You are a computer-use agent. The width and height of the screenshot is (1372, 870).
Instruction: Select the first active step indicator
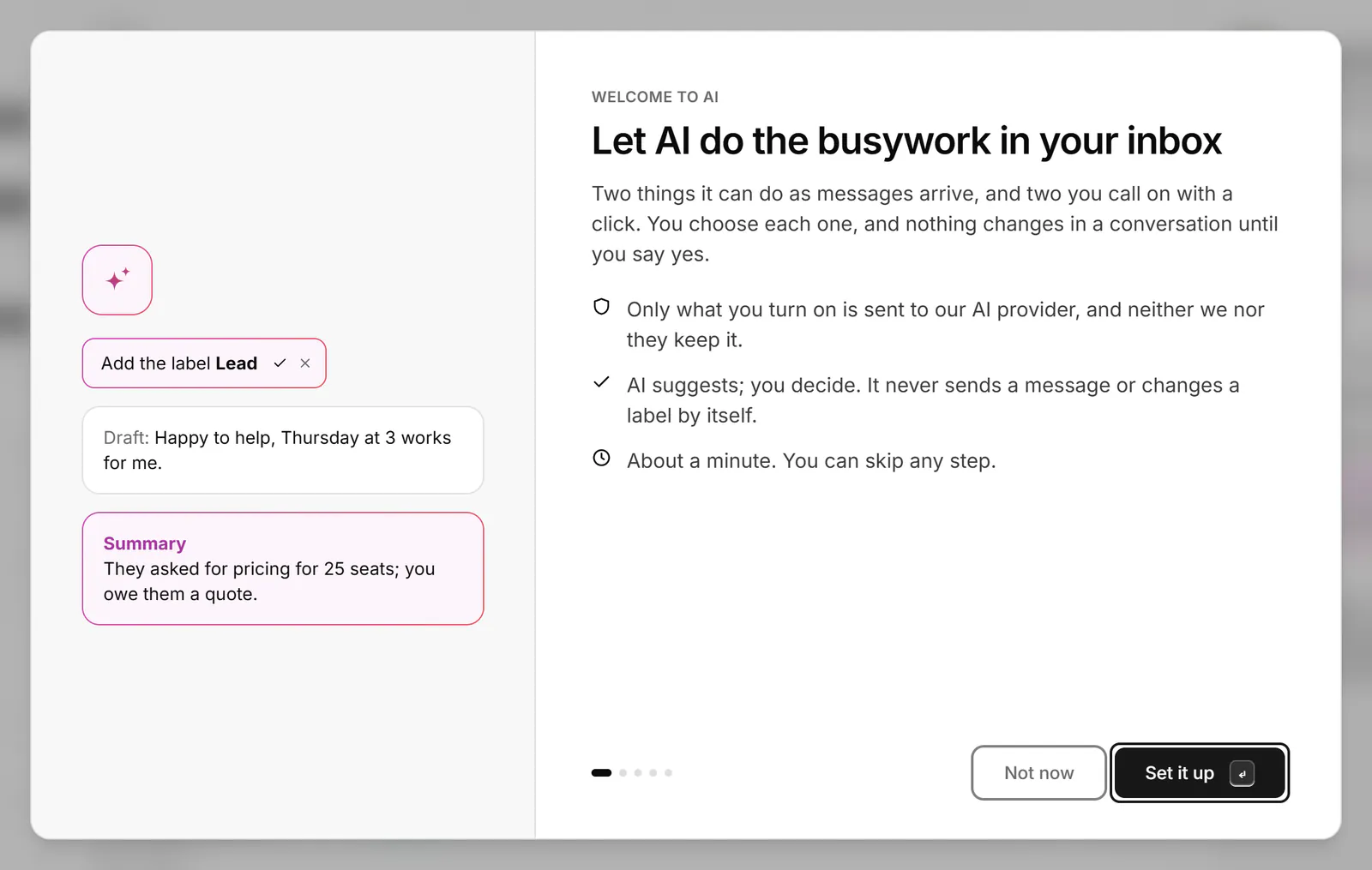click(x=601, y=773)
